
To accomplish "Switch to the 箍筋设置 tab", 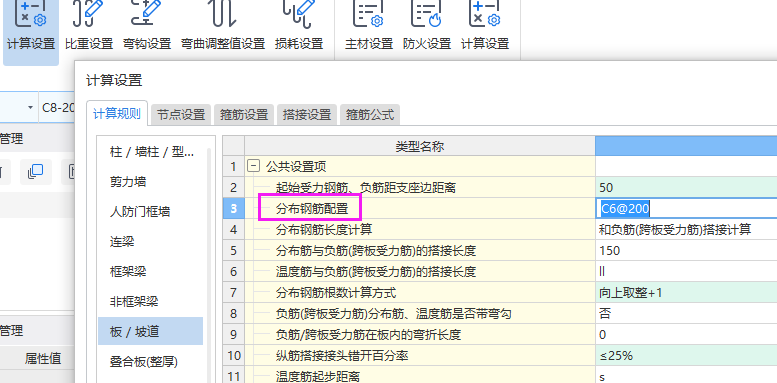I will 244,115.
